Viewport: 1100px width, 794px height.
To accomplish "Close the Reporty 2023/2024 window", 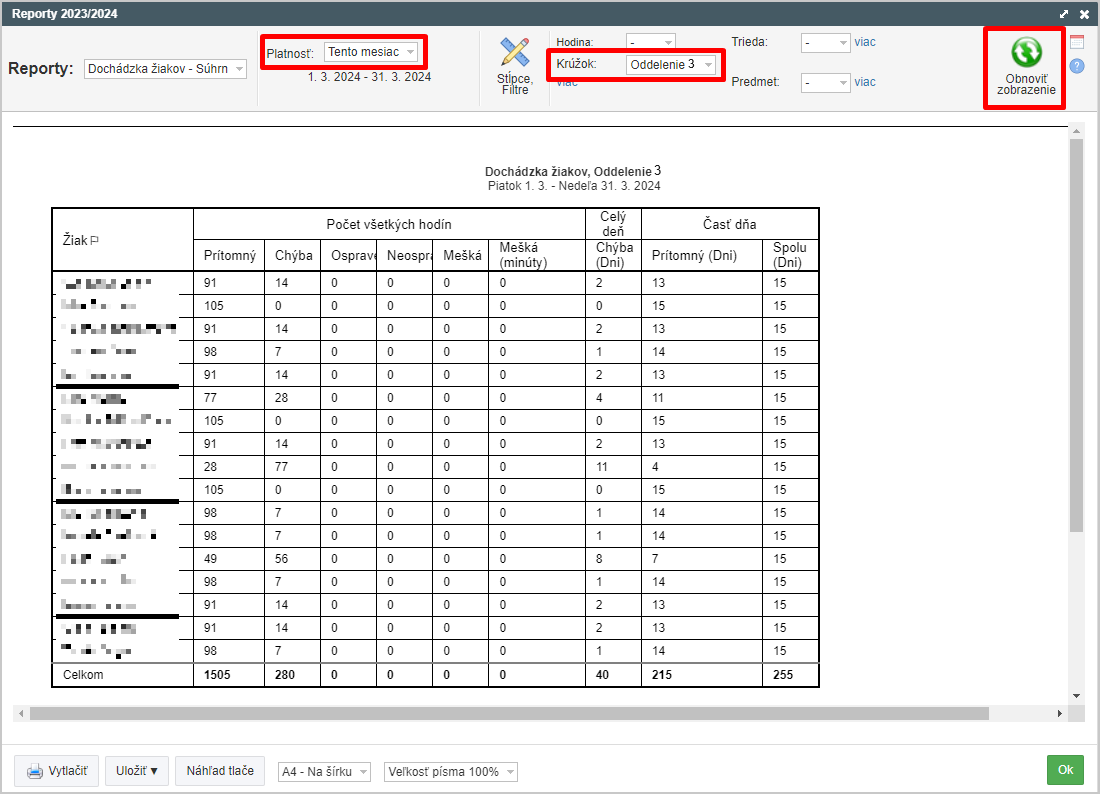I will (1084, 14).
